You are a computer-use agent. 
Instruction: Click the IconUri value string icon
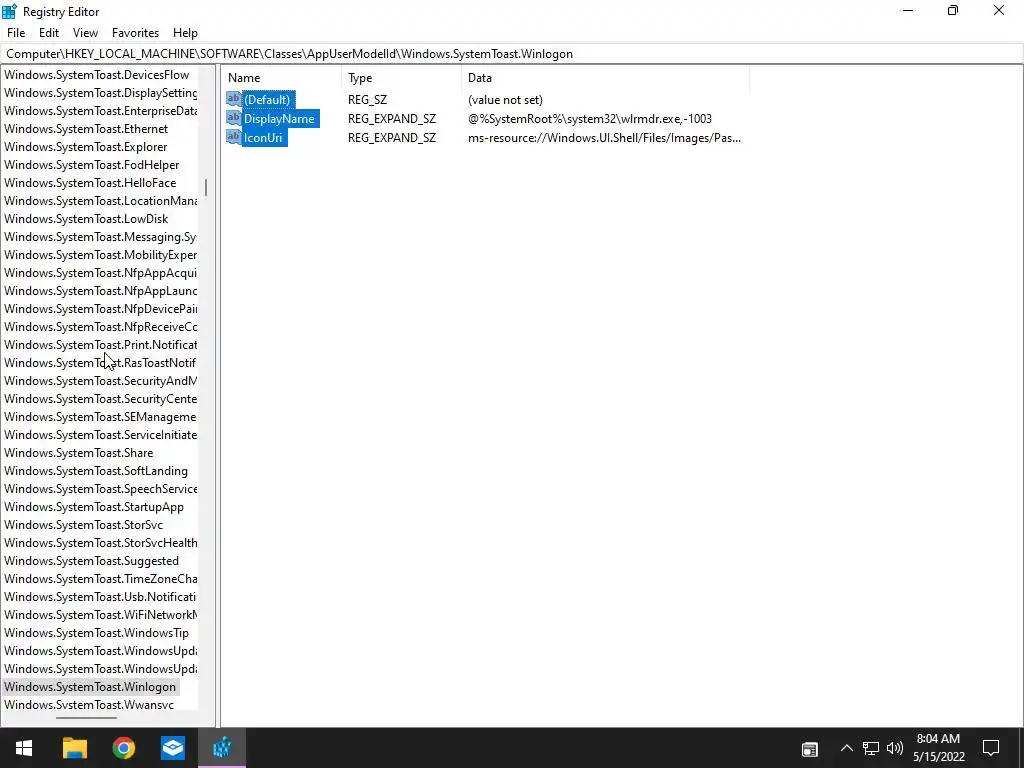tap(234, 137)
